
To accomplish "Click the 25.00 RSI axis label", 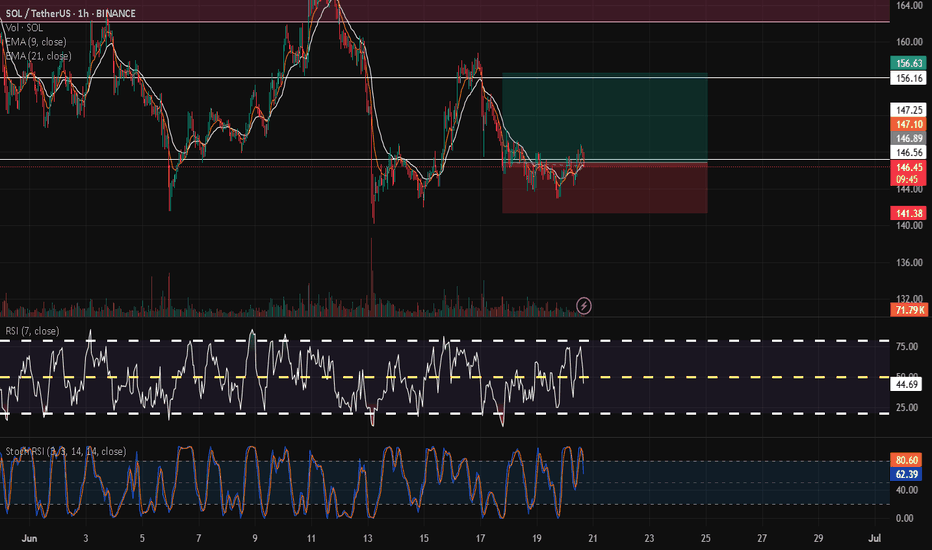I will point(907,407).
